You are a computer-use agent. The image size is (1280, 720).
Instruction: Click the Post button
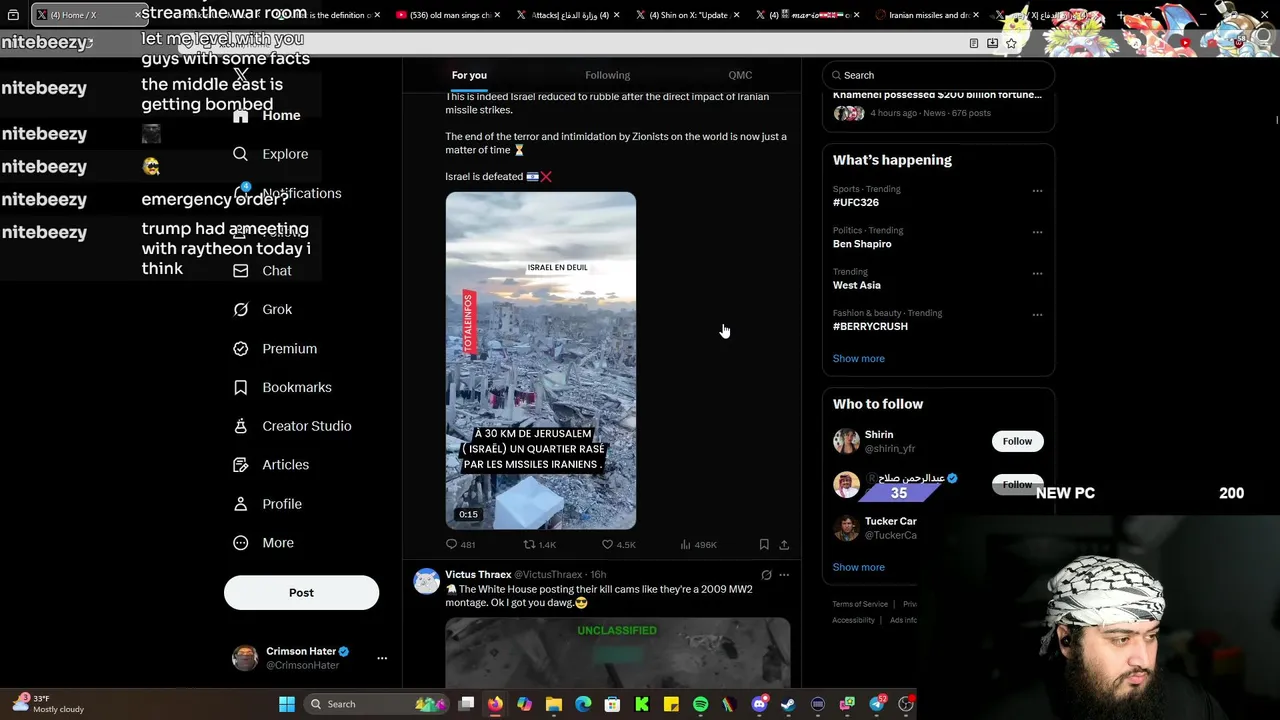(301, 593)
